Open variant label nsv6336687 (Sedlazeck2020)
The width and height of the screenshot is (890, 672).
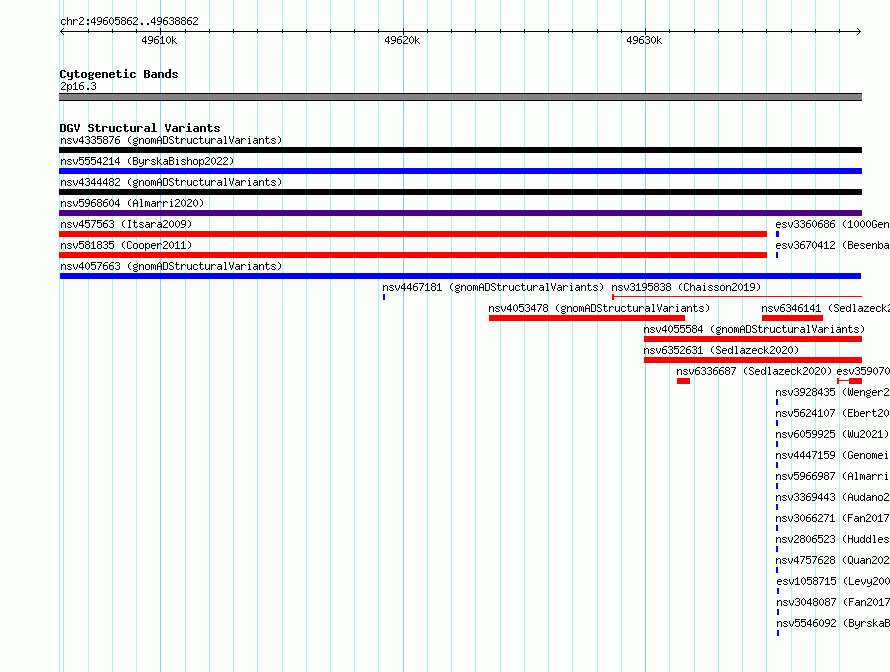click(x=754, y=371)
